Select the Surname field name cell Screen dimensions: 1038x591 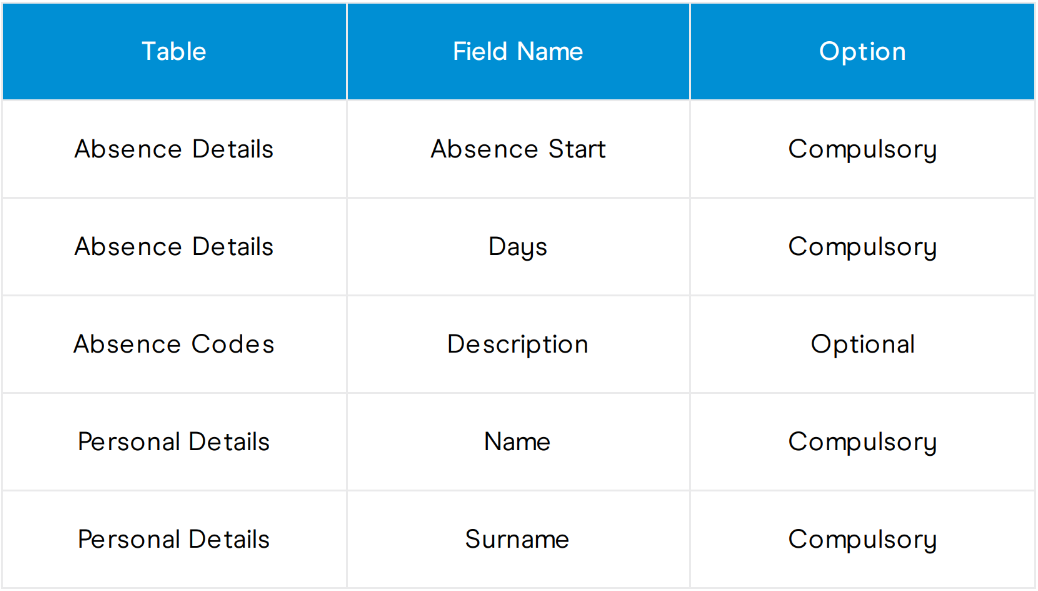point(518,539)
